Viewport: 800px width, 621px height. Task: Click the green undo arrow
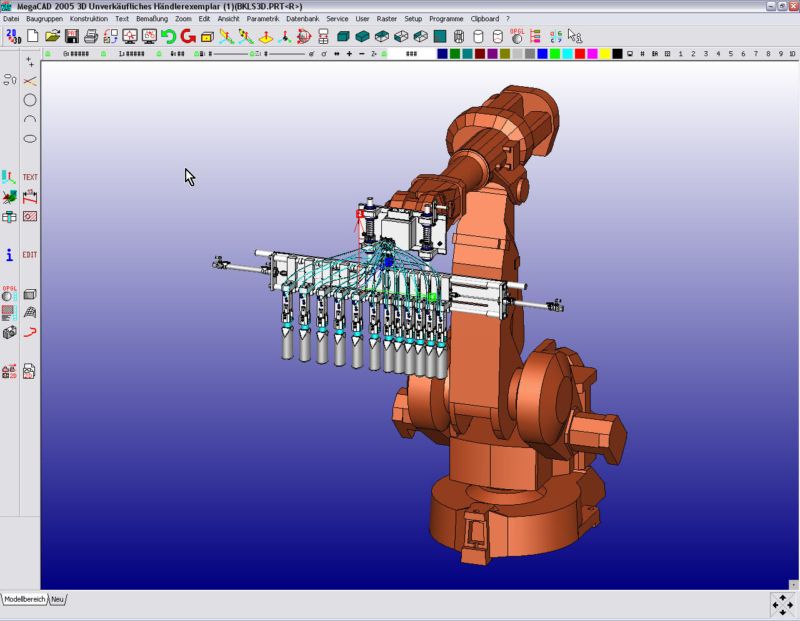(168, 36)
